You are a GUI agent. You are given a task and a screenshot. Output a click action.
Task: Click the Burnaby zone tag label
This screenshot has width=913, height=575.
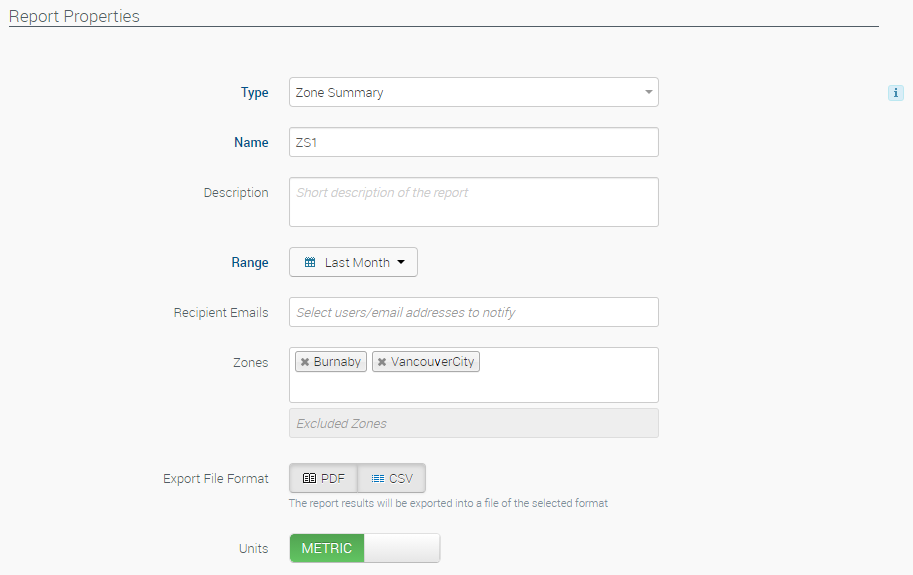click(337, 362)
